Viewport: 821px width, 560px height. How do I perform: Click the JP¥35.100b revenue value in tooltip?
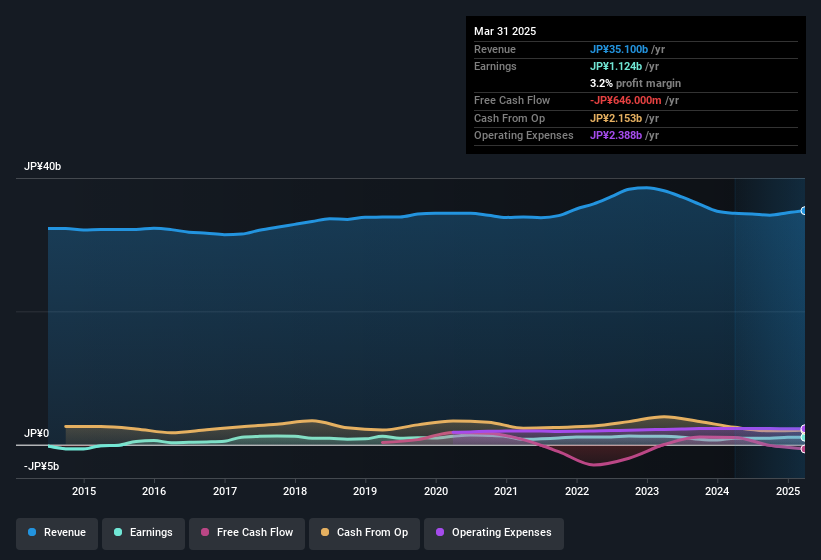[619, 49]
